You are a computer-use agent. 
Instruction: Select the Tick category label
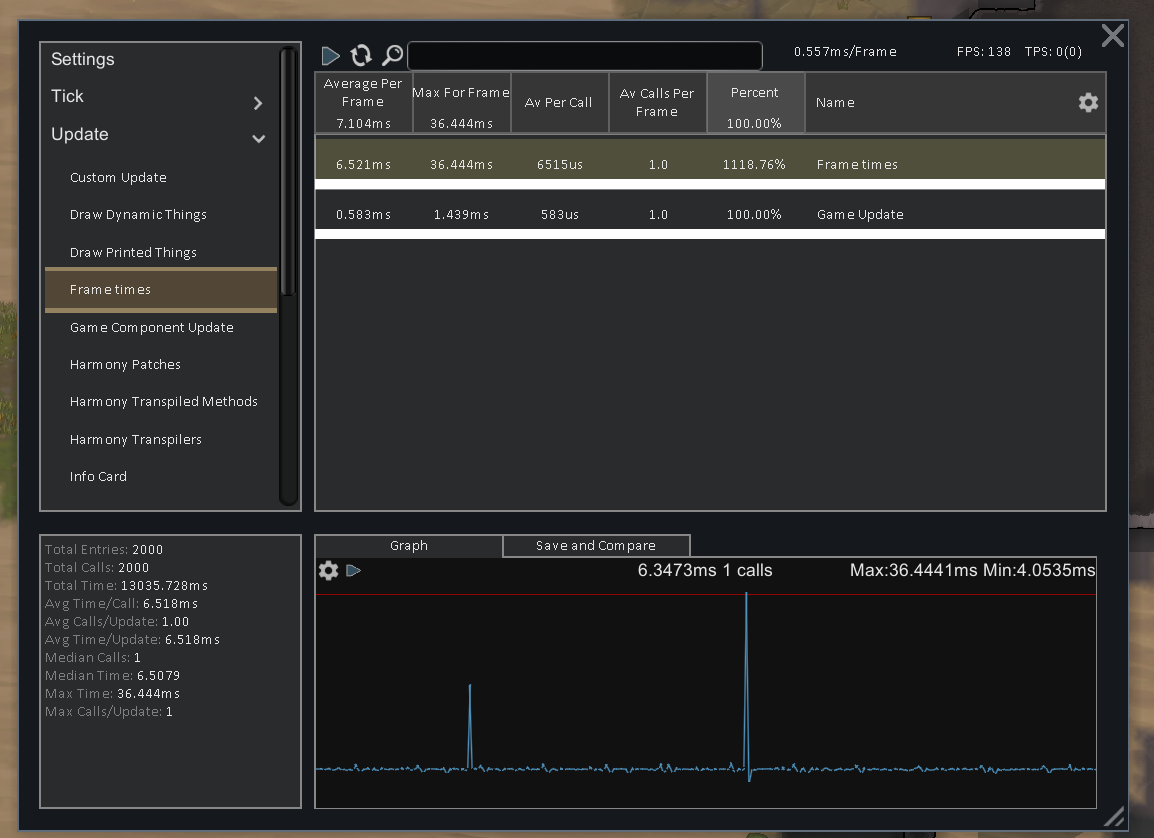[x=67, y=96]
